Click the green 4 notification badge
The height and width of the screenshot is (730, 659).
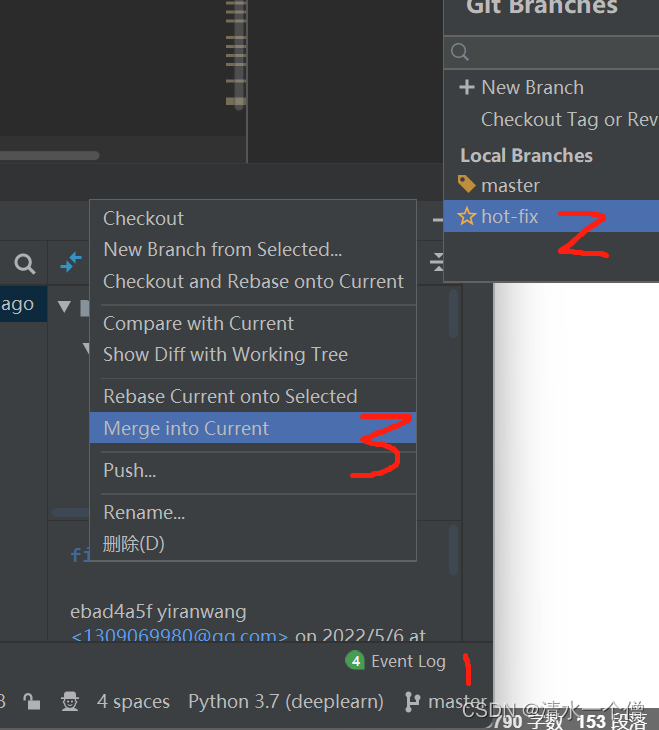click(x=355, y=661)
